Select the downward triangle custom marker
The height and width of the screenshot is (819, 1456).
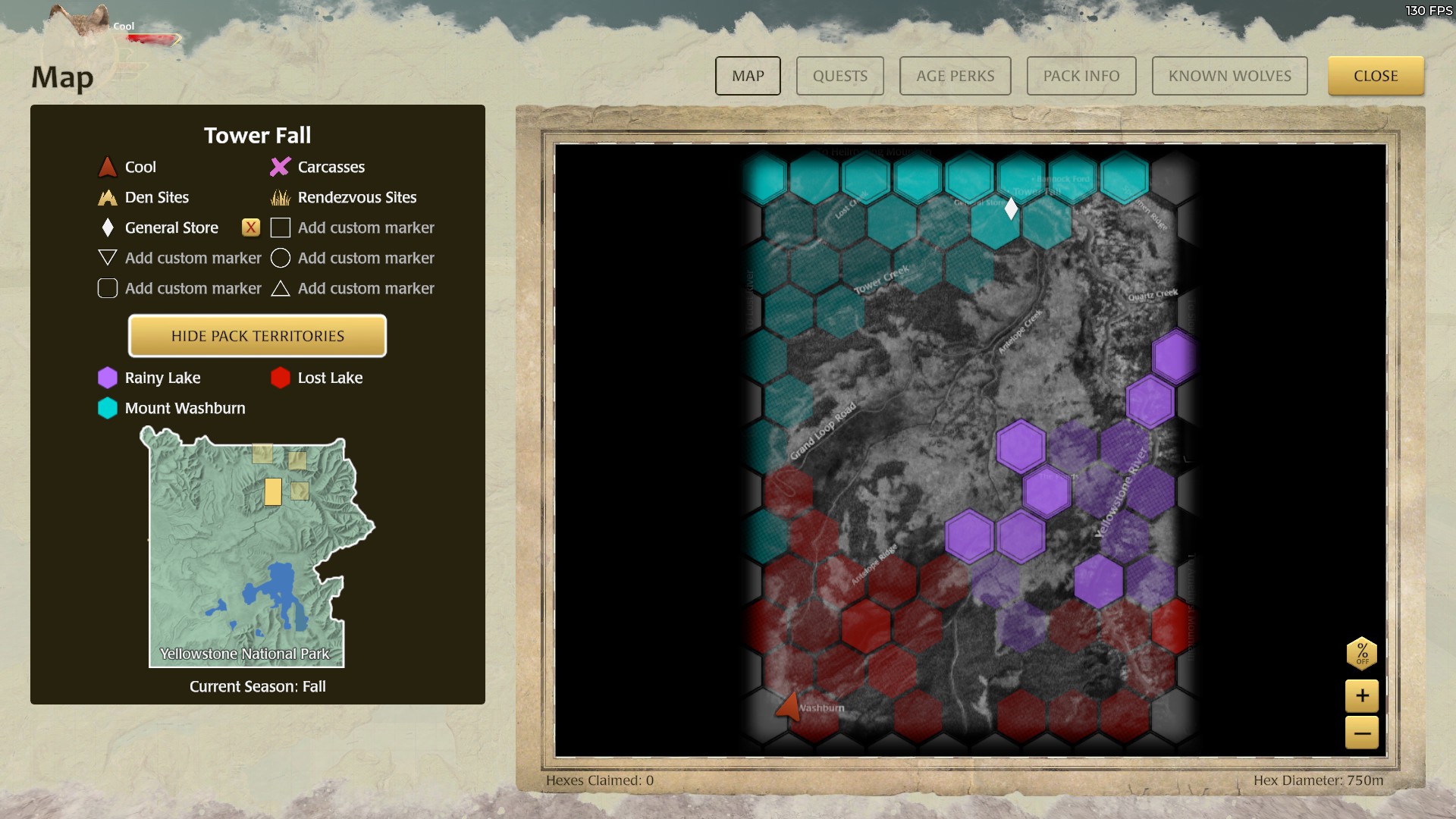point(108,258)
